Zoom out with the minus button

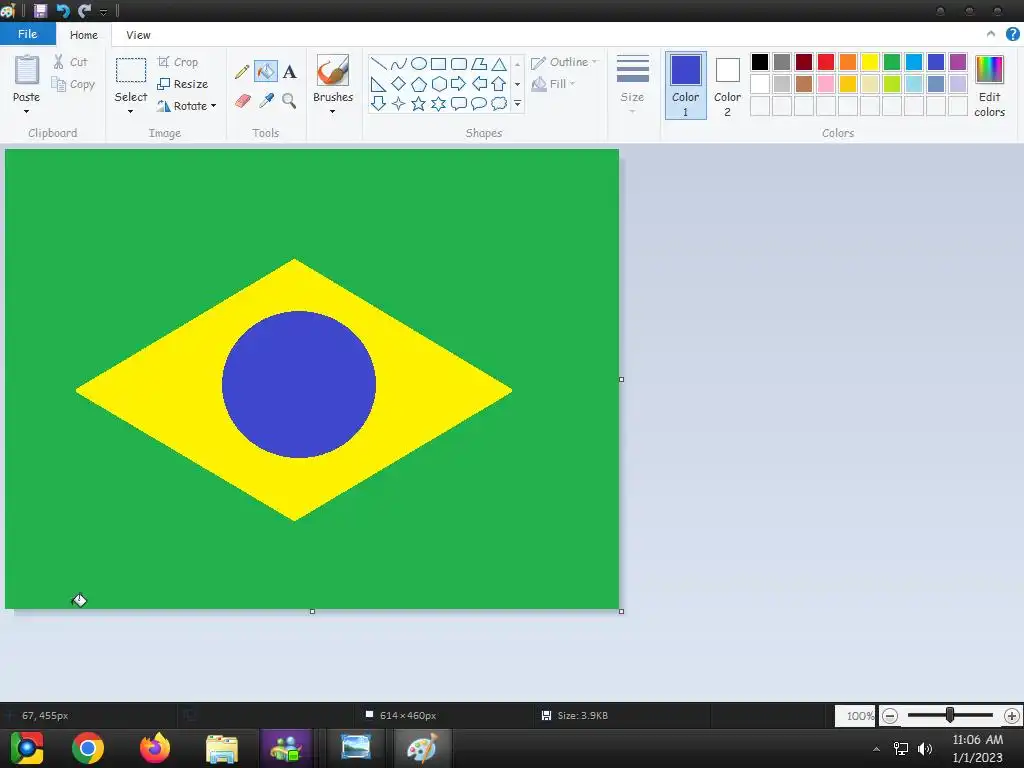point(889,716)
